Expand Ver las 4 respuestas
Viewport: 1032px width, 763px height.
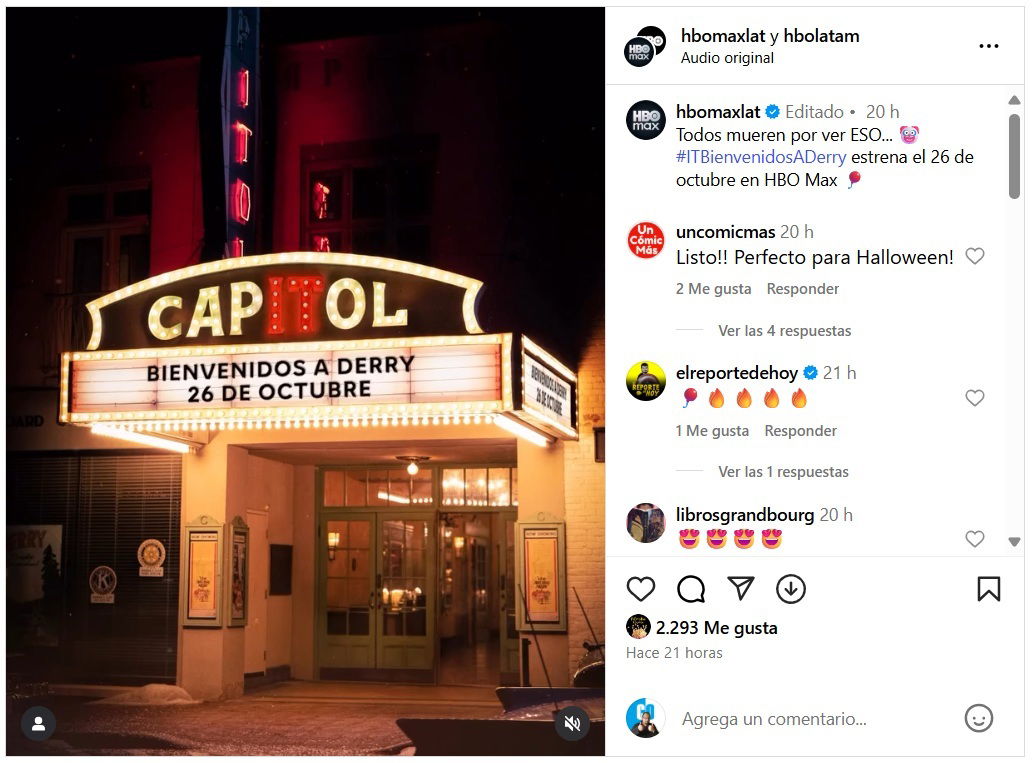[785, 330]
